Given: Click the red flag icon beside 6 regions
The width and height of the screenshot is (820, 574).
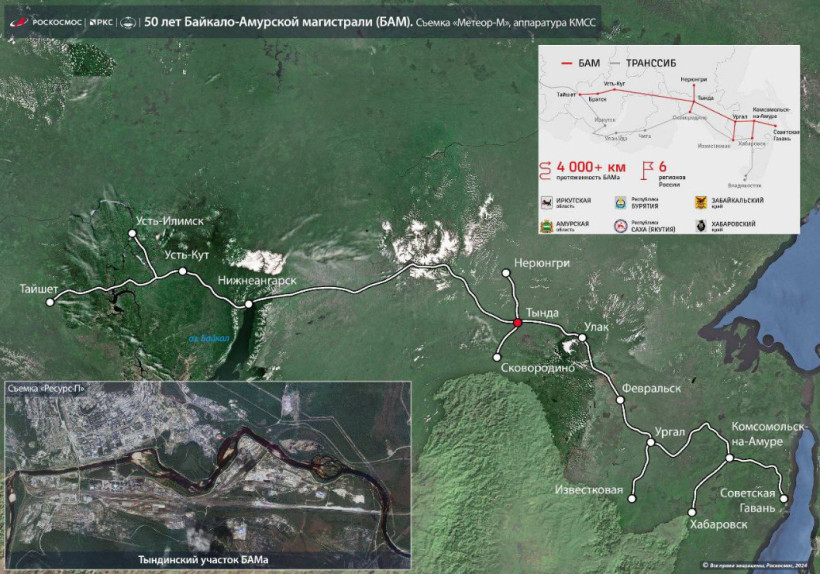Looking at the screenshot, I should pyautogui.click(x=647, y=166).
